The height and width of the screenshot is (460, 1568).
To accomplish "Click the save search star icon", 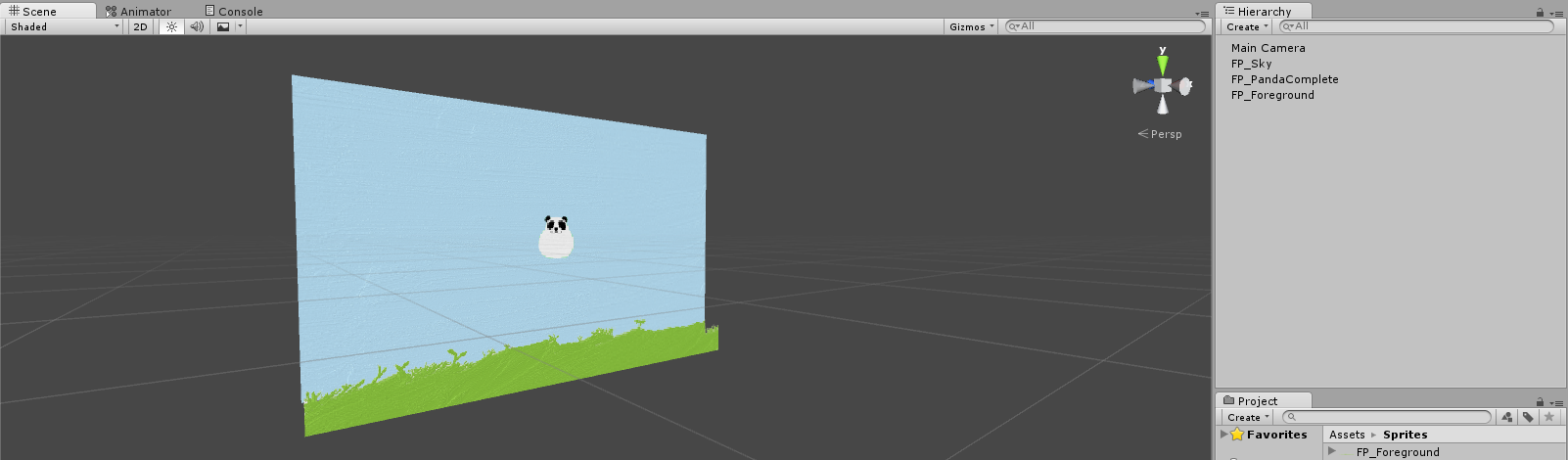I will click(x=1548, y=417).
